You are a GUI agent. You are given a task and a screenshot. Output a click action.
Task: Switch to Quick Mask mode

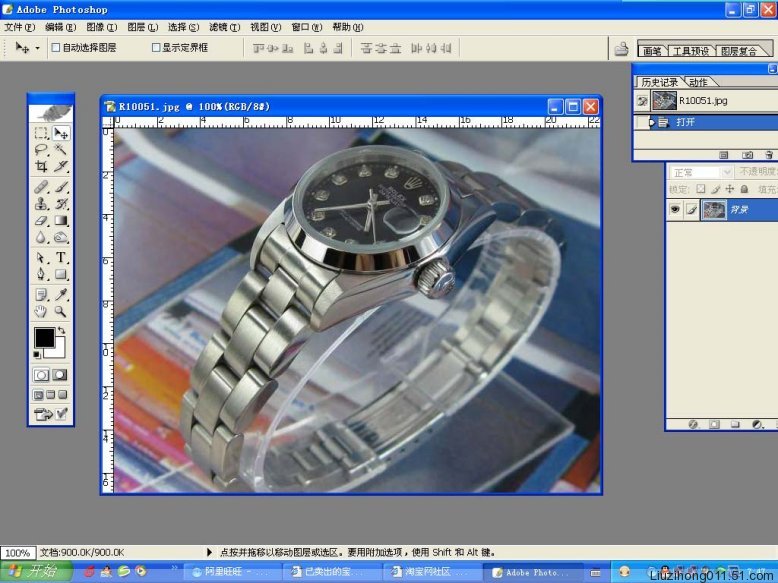61,375
